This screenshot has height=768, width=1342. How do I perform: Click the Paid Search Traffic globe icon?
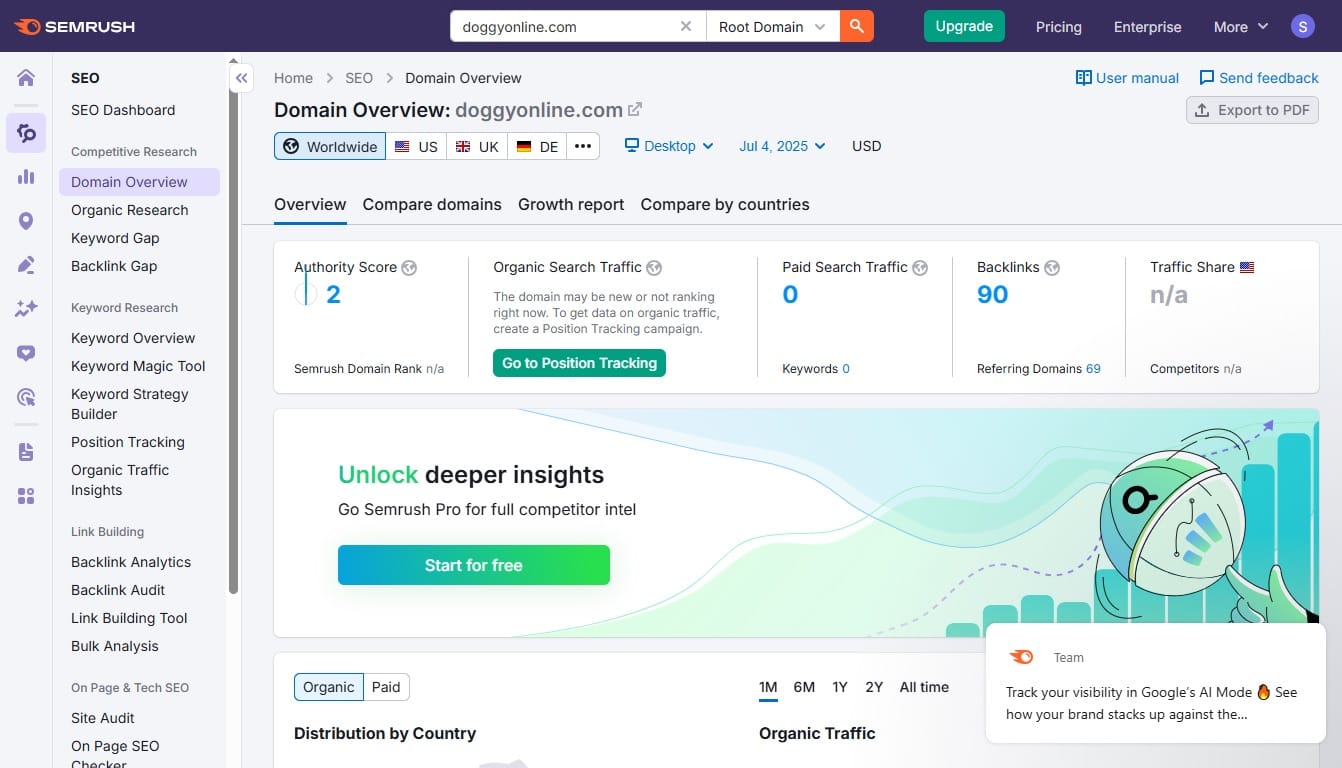[920, 268]
